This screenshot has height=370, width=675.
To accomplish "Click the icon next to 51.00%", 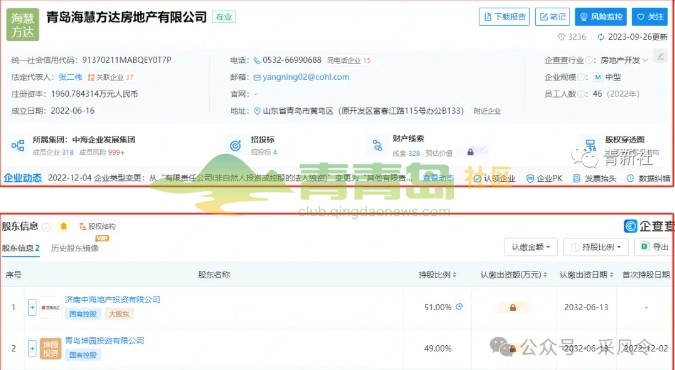I will [459, 307].
